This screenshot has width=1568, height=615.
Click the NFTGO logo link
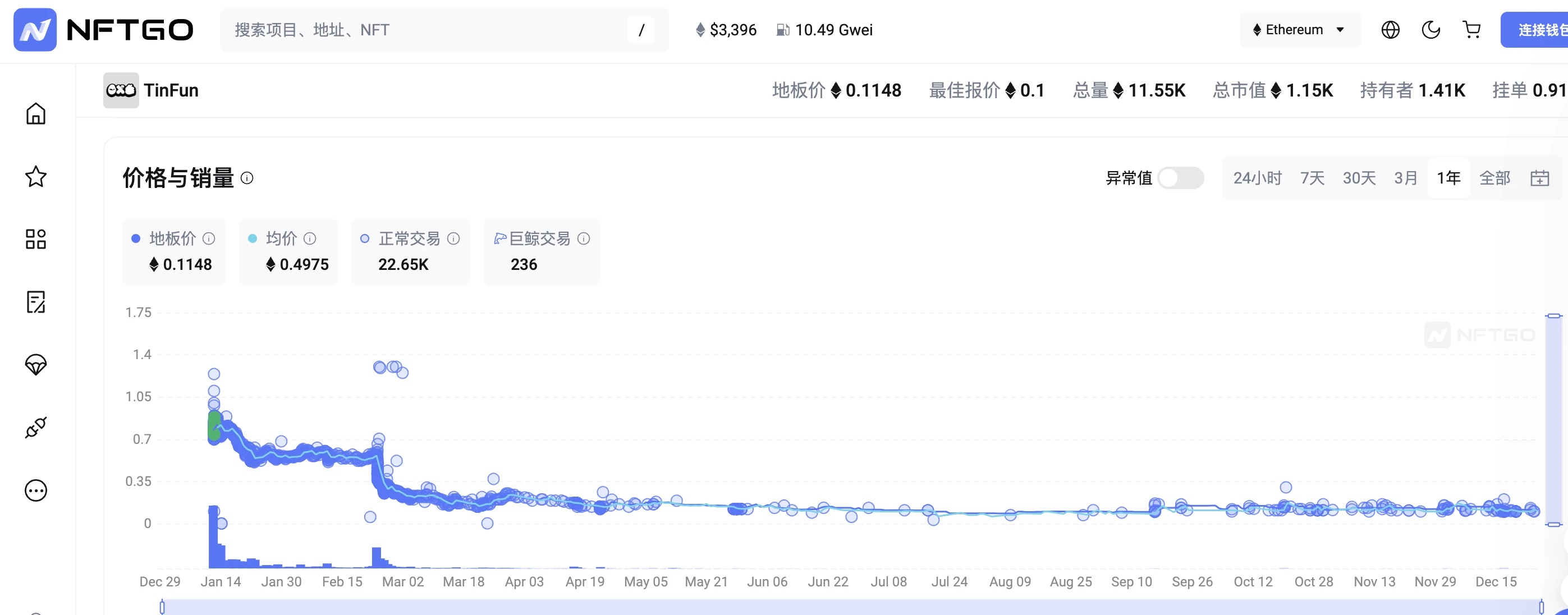click(103, 30)
